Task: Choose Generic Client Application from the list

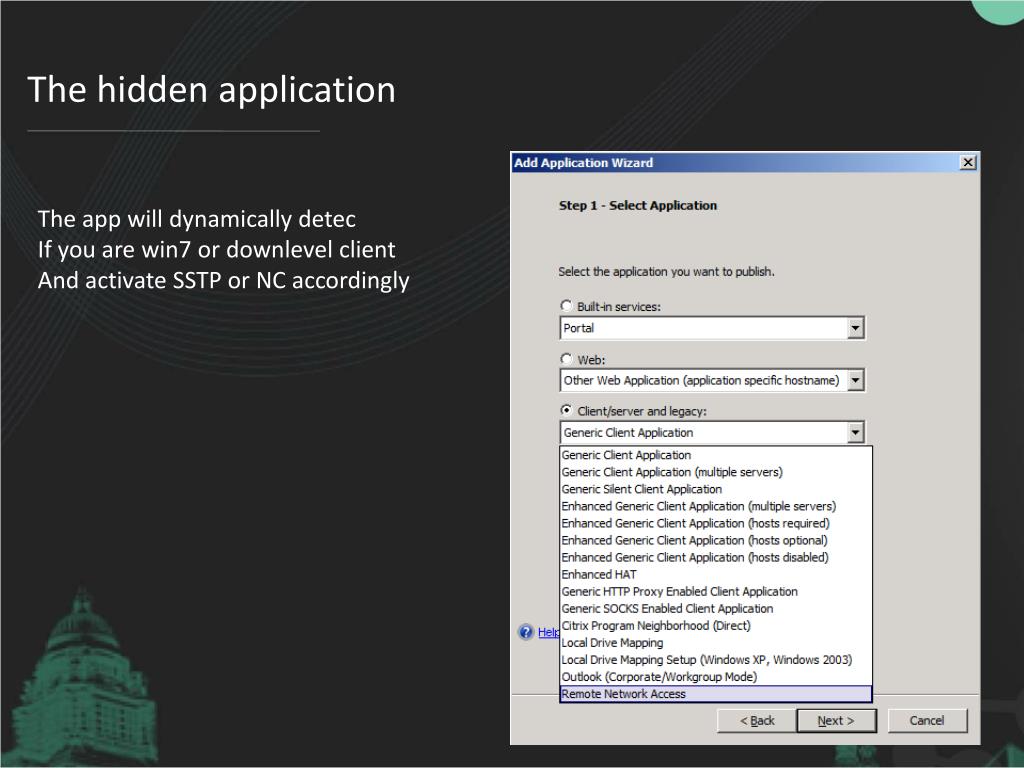Action: (x=716, y=455)
